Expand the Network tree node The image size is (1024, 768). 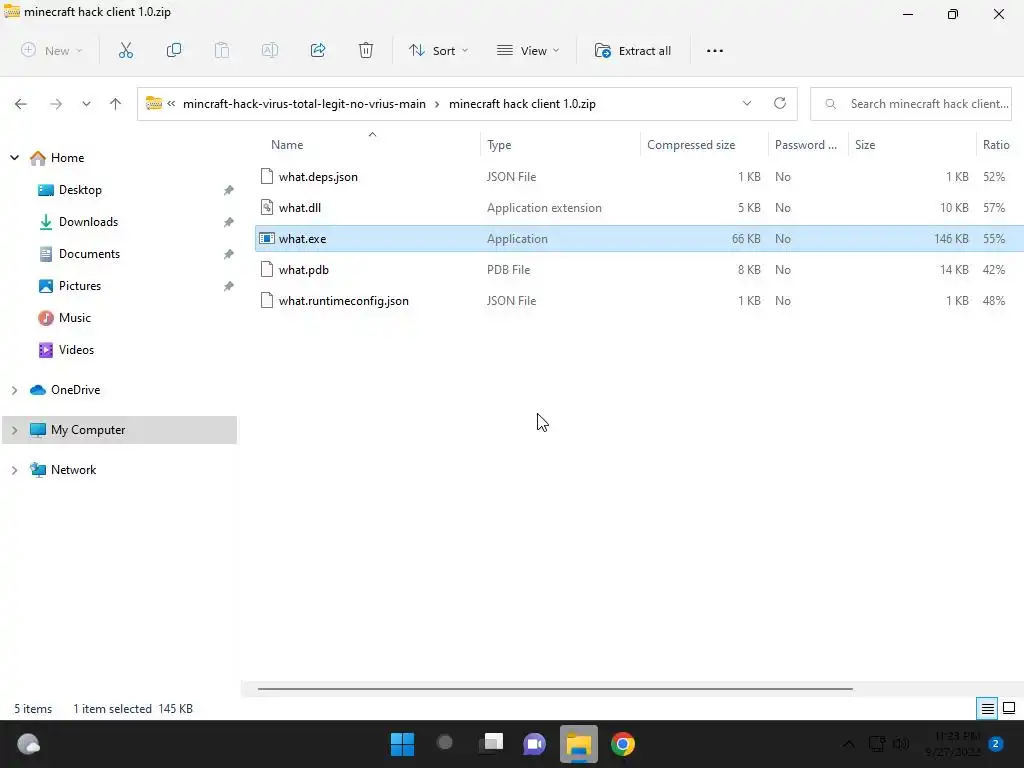pyautogui.click(x=14, y=470)
